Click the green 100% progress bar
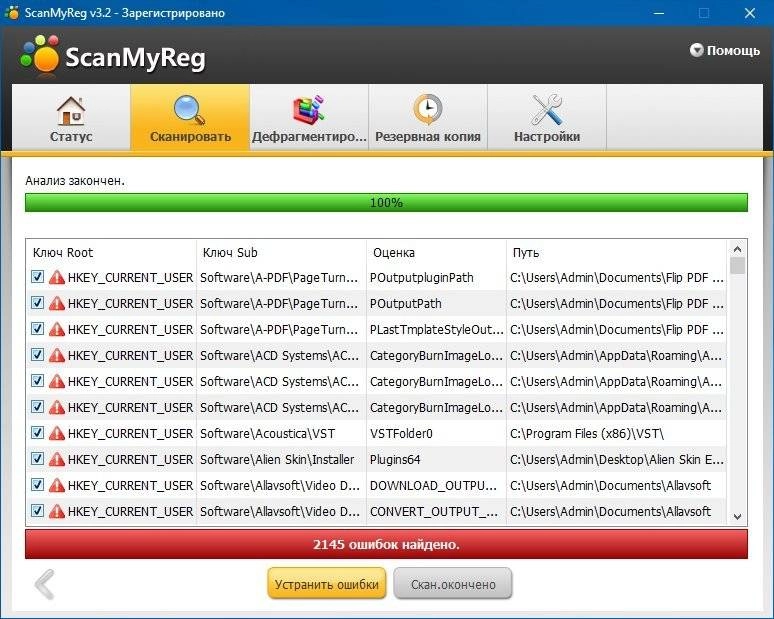The image size is (774, 619). pos(387,202)
